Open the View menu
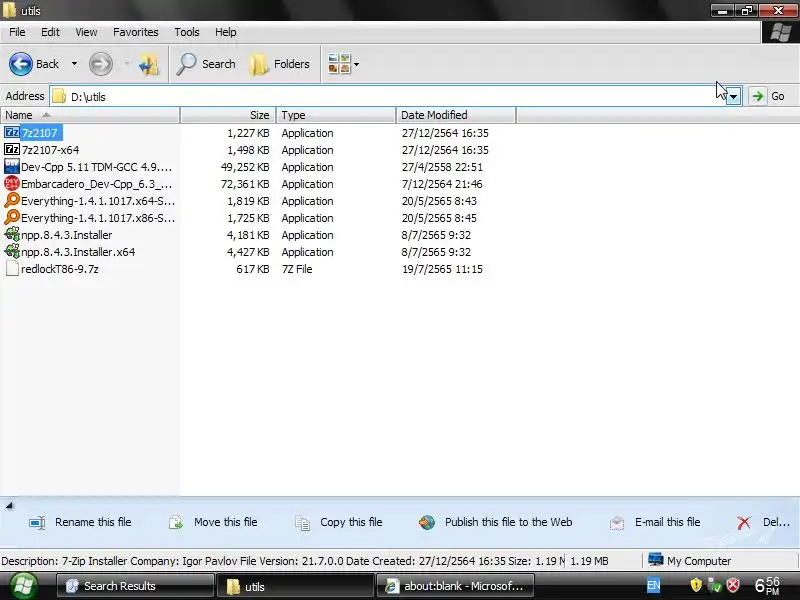The image size is (800, 600). tap(86, 32)
